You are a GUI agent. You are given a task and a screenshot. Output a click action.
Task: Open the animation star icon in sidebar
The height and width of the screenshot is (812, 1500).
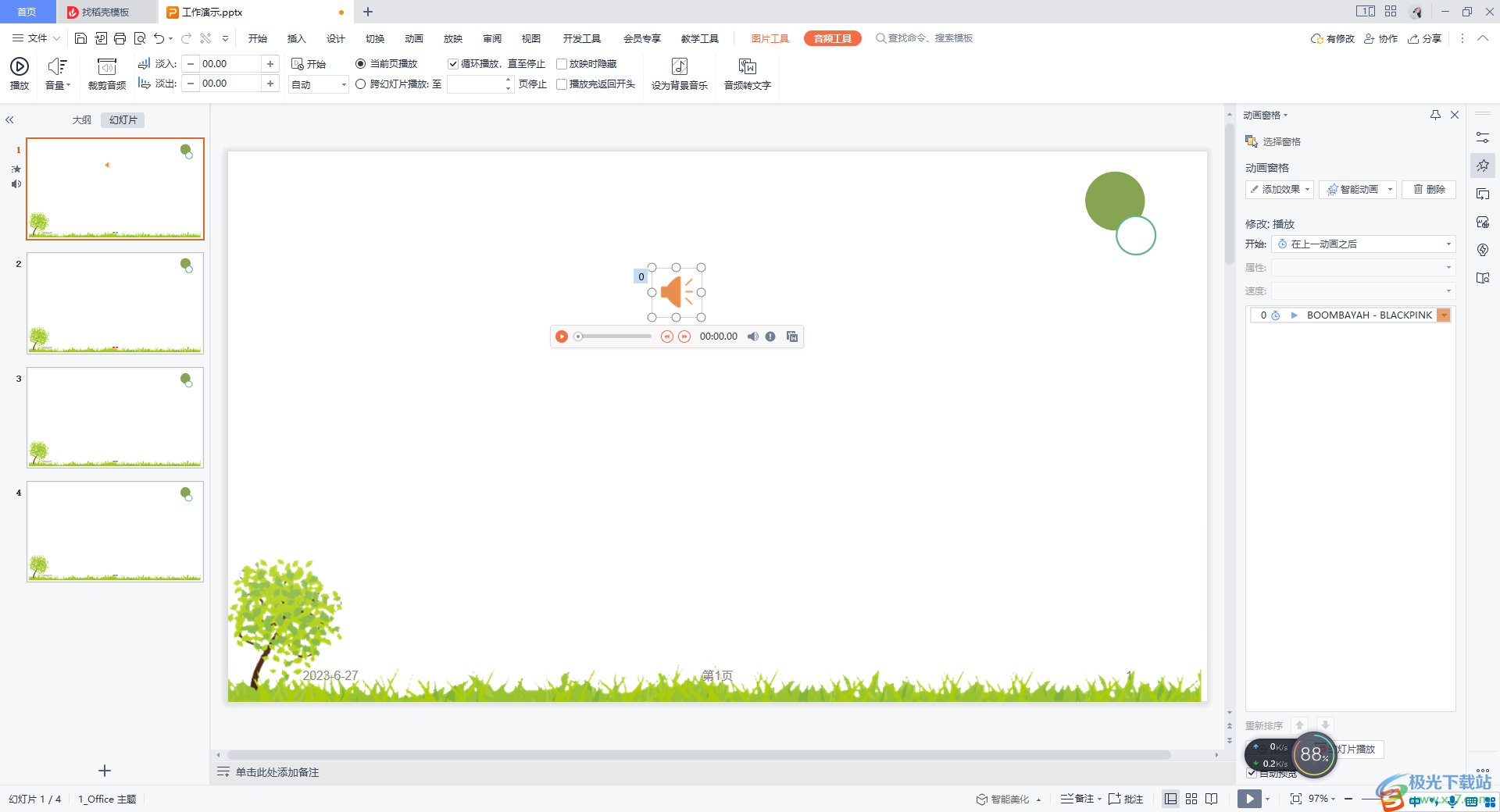point(1483,166)
